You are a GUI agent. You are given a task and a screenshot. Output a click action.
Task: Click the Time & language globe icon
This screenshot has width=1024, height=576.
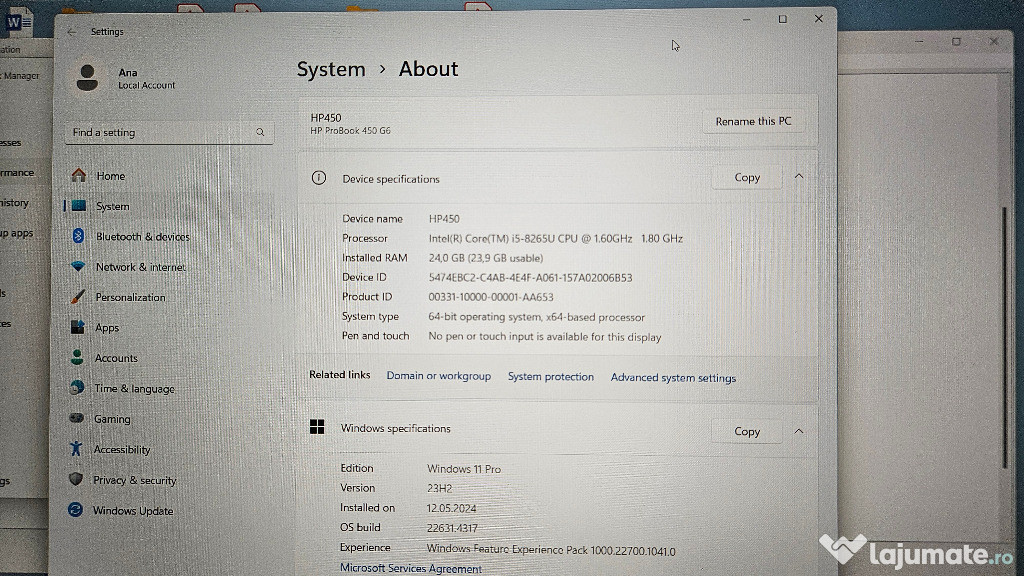coord(77,388)
